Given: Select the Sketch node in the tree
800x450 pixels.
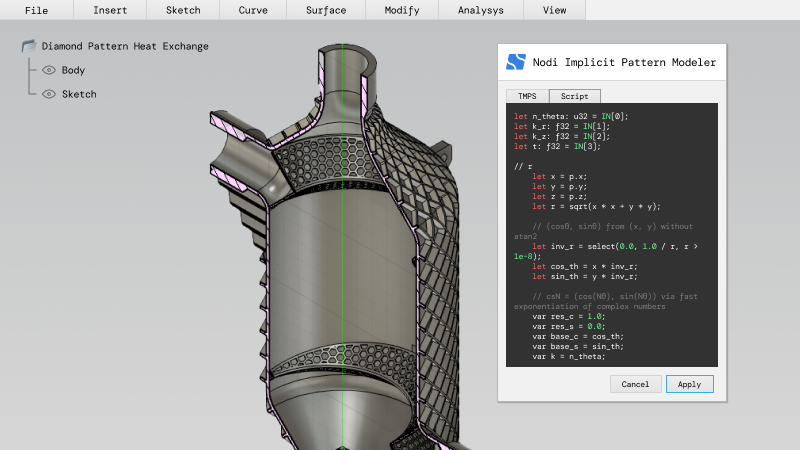Looking at the screenshot, I should click(79, 94).
